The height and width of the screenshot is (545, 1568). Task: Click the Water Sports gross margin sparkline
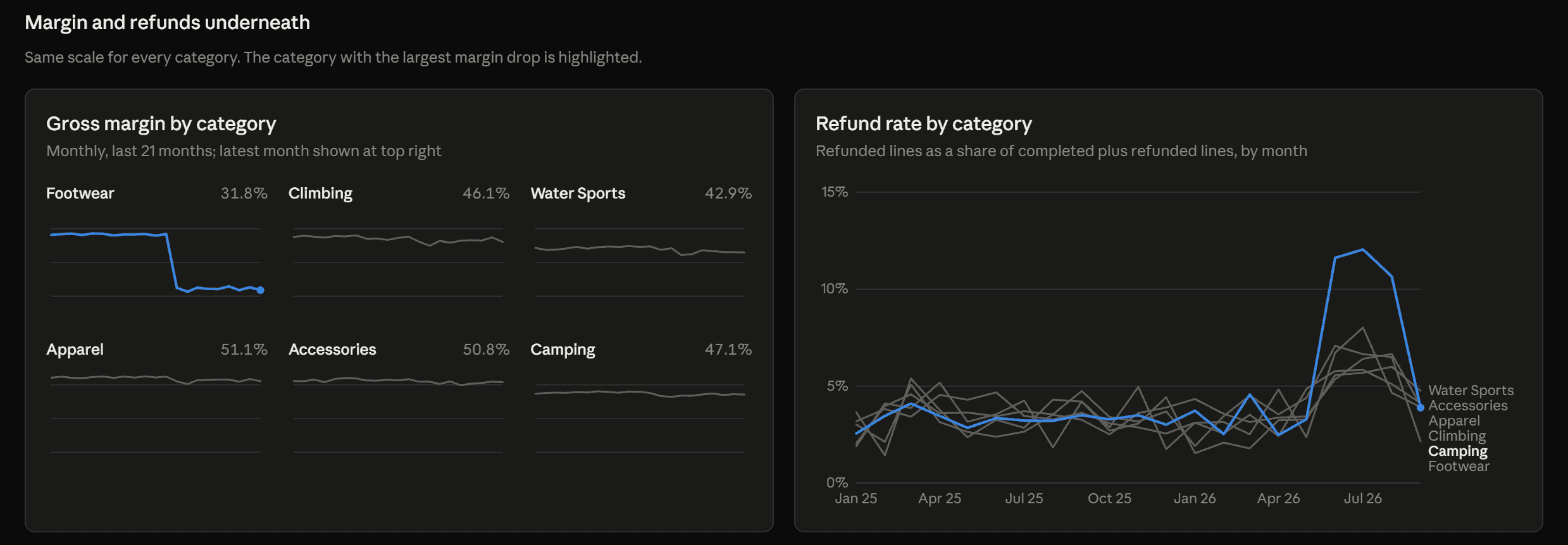click(x=640, y=262)
